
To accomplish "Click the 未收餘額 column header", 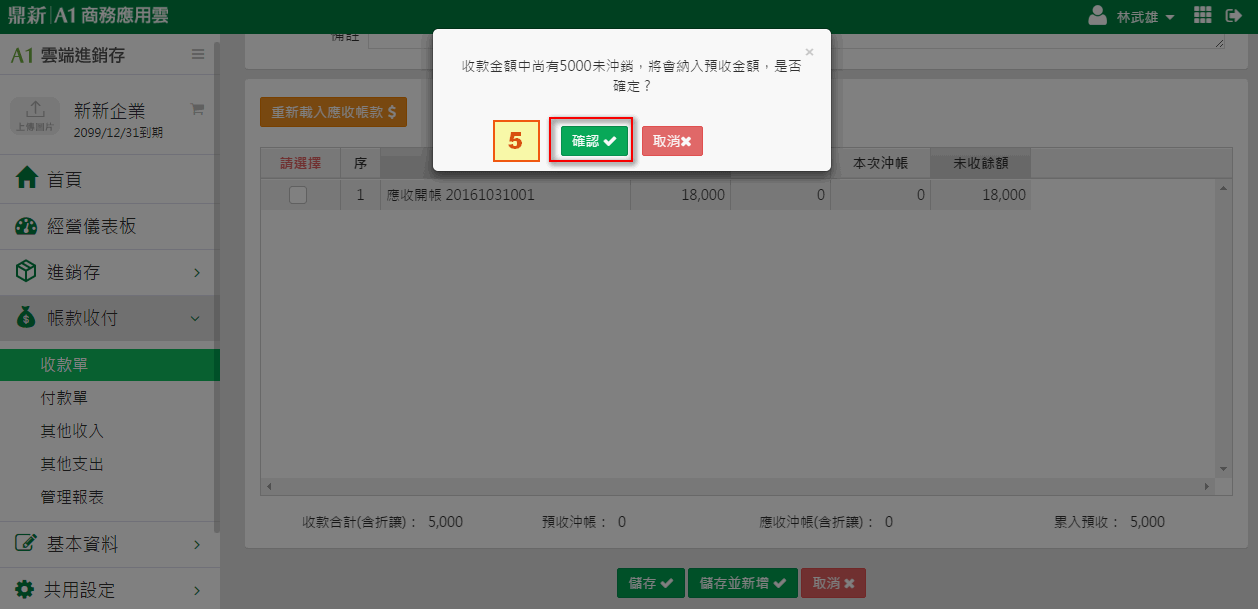I will [980, 163].
